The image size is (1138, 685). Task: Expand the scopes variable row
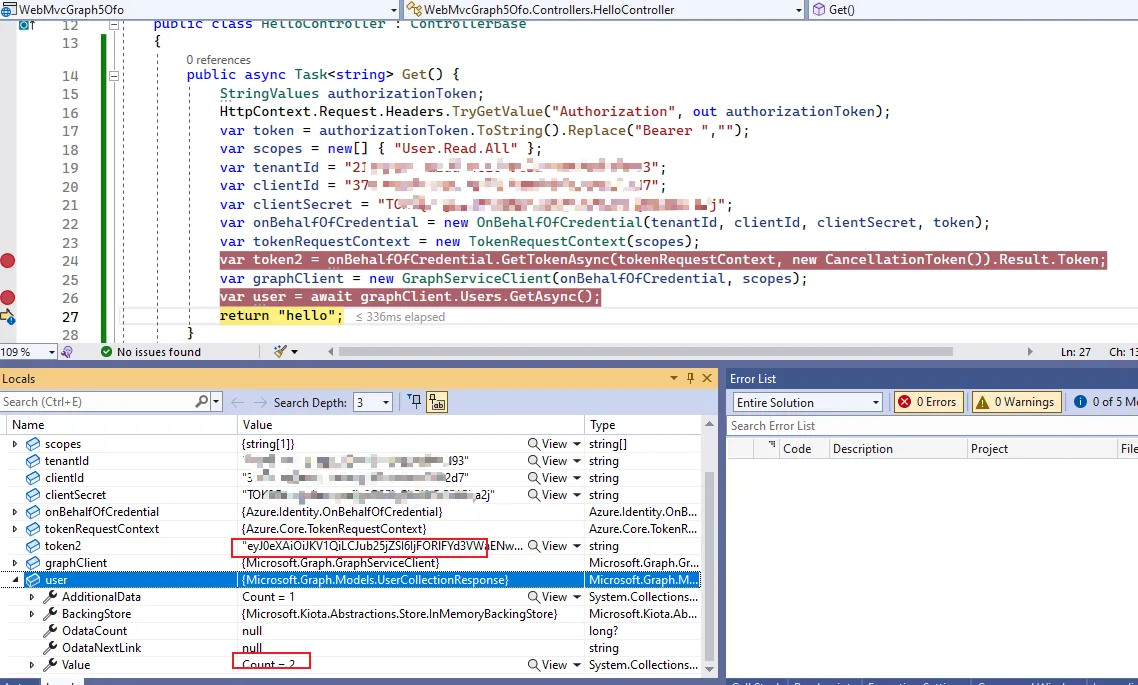point(15,444)
